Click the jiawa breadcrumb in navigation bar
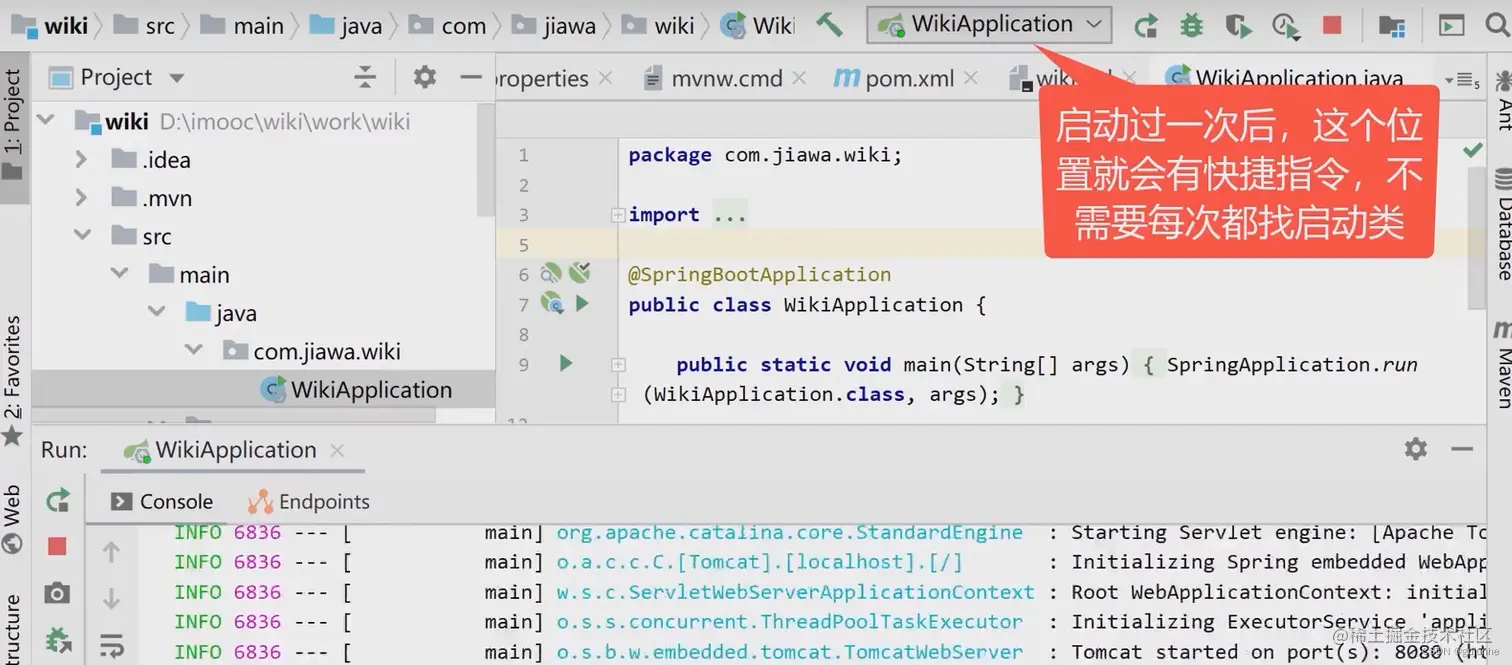This screenshot has height=665, width=1512. pyautogui.click(x=554, y=26)
